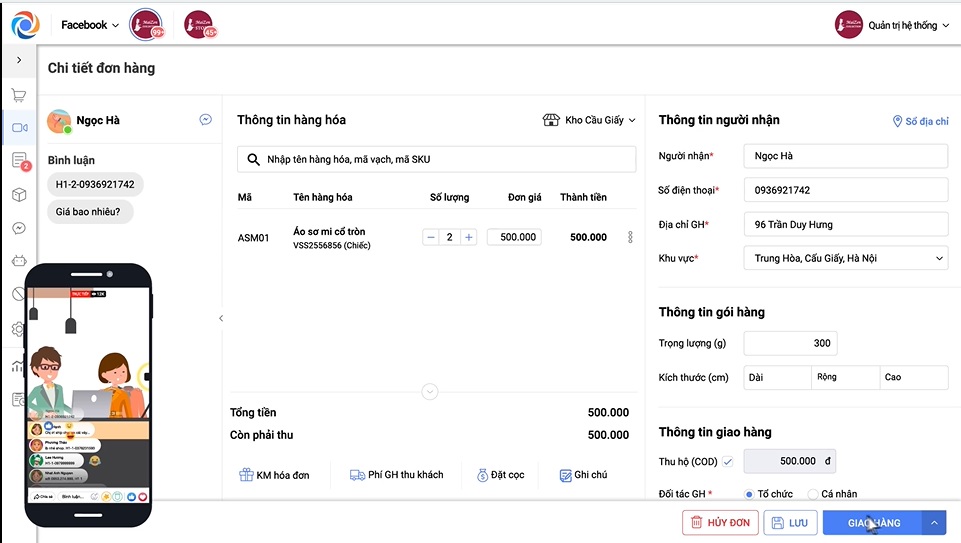Click the Rộng dimension field
961x543 pixels.
pos(846,378)
